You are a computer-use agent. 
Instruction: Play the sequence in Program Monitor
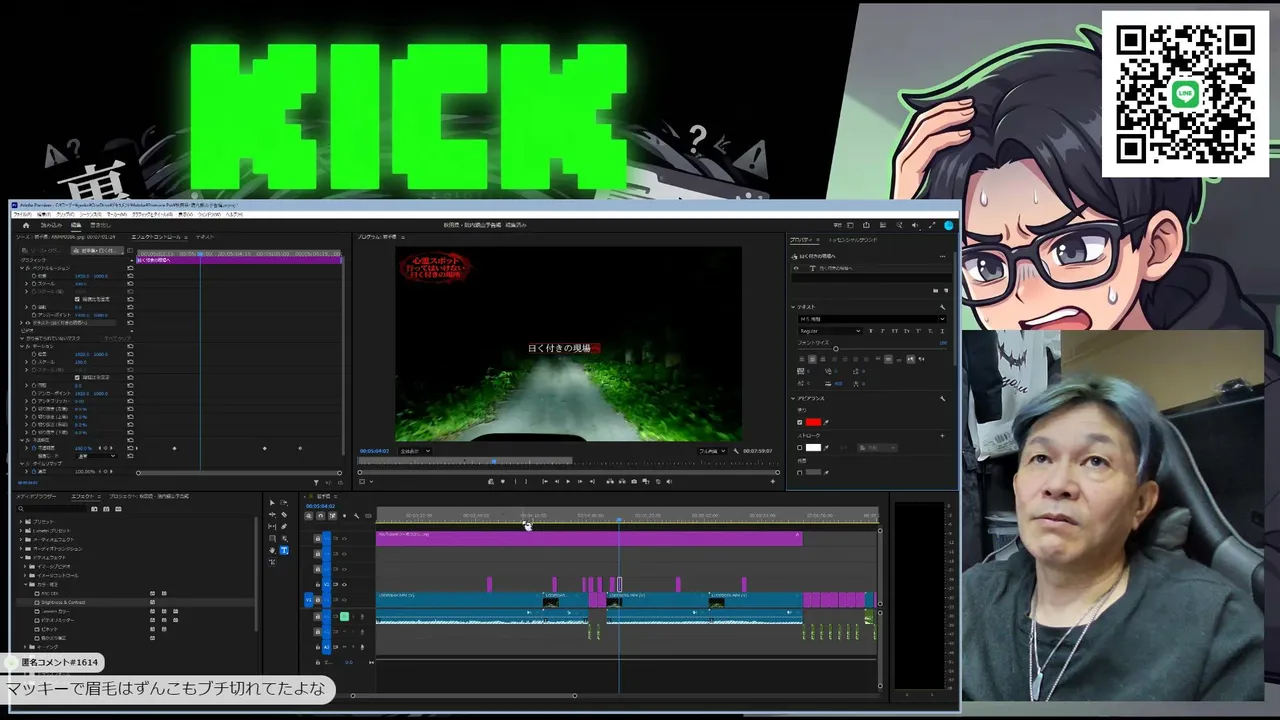point(568,481)
